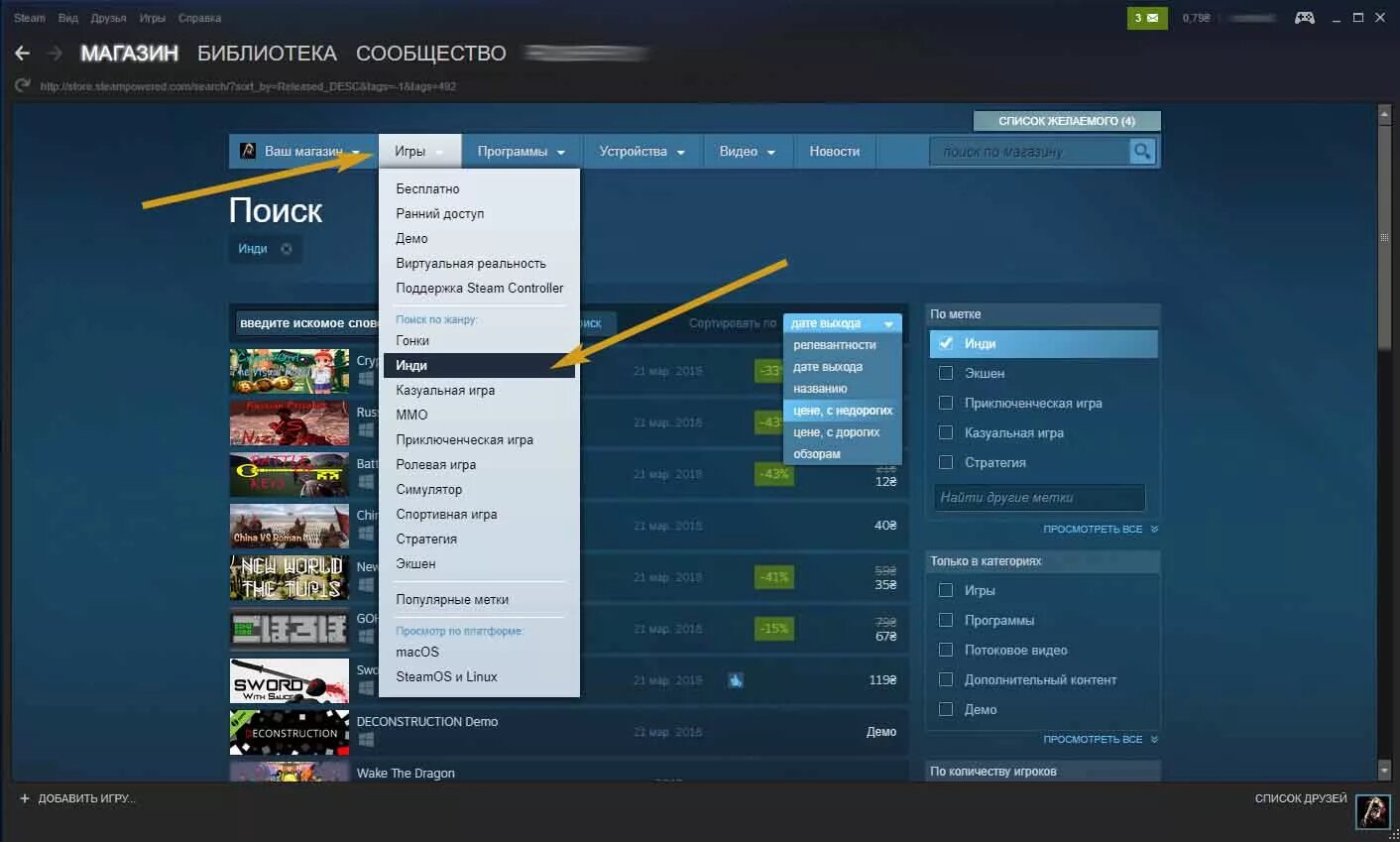
Task: Enable the Программы category checkbox
Action: click(946, 620)
